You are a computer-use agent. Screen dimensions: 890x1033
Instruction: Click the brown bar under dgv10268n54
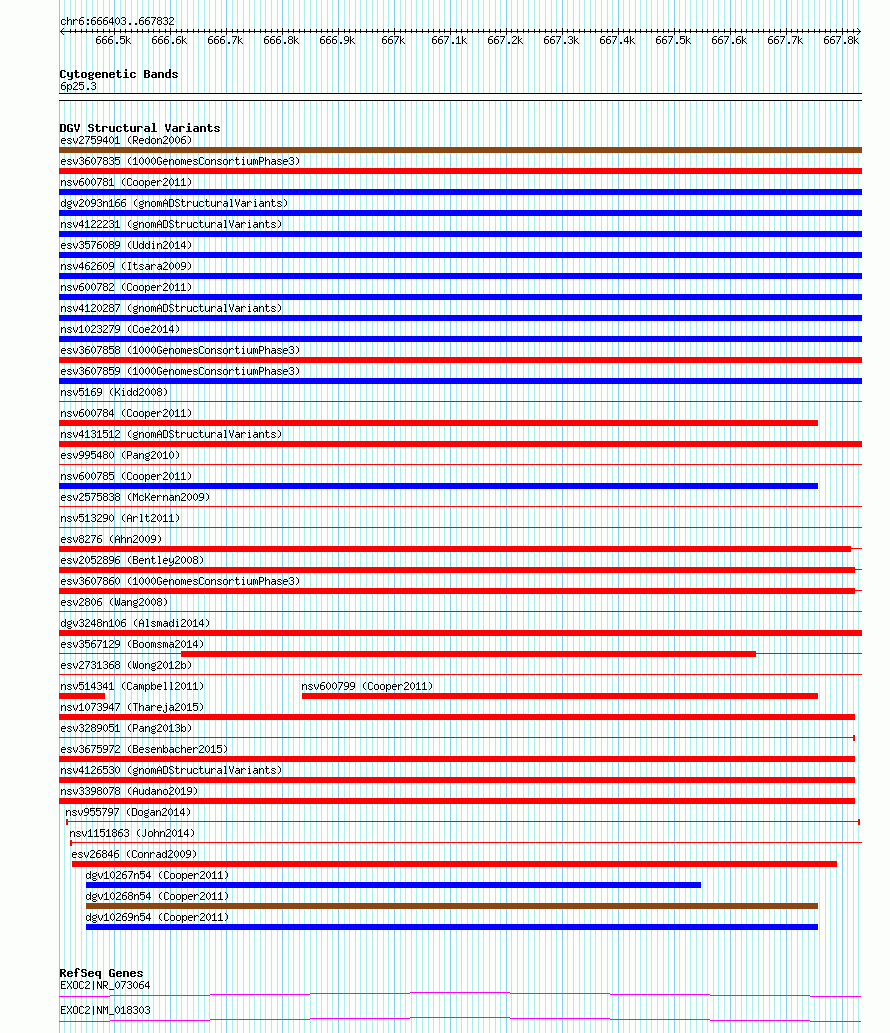(452, 907)
